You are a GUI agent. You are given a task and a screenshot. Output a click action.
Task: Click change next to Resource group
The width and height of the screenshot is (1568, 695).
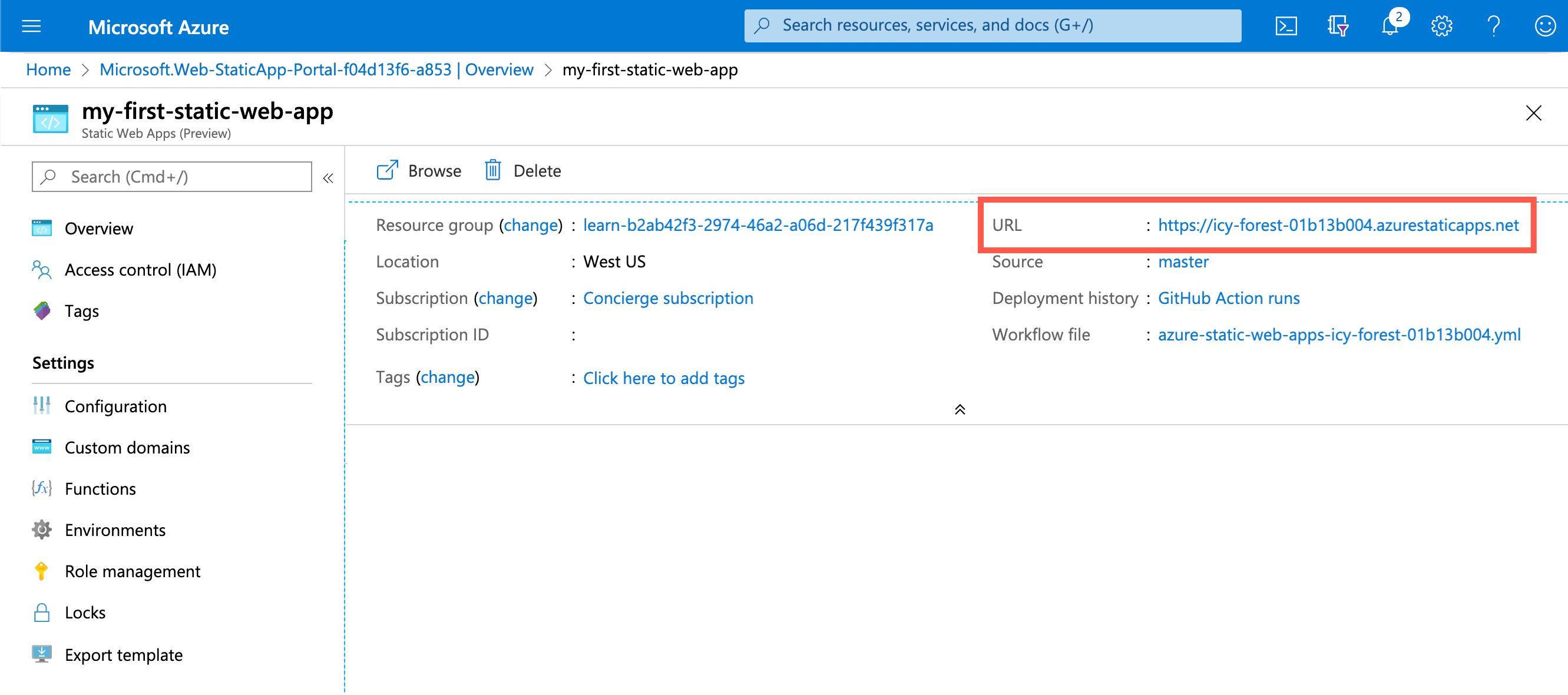pyautogui.click(x=531, y=225)
